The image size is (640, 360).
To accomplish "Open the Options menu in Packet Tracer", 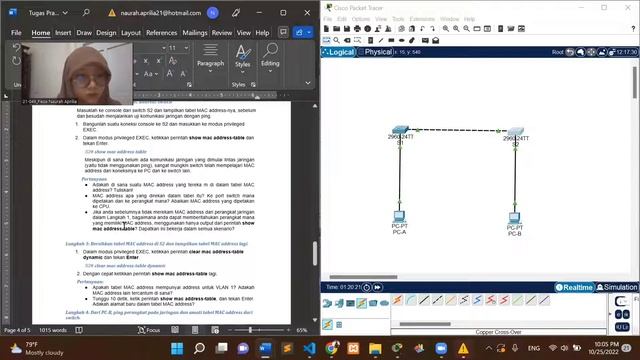I will (360, 19).
